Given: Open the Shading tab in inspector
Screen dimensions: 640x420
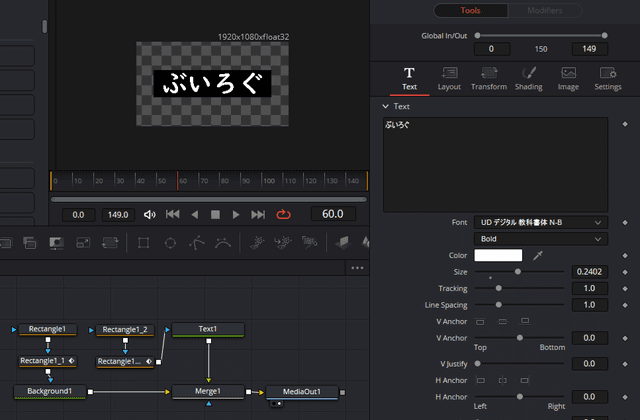Looking at the screenshot, I should 529,79.
